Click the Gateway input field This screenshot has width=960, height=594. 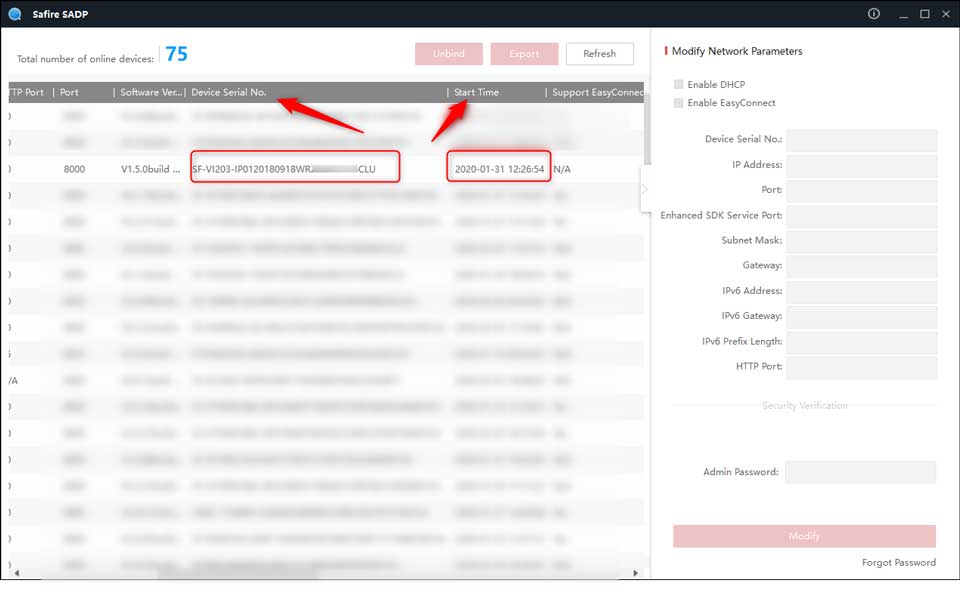pos(861,266)
